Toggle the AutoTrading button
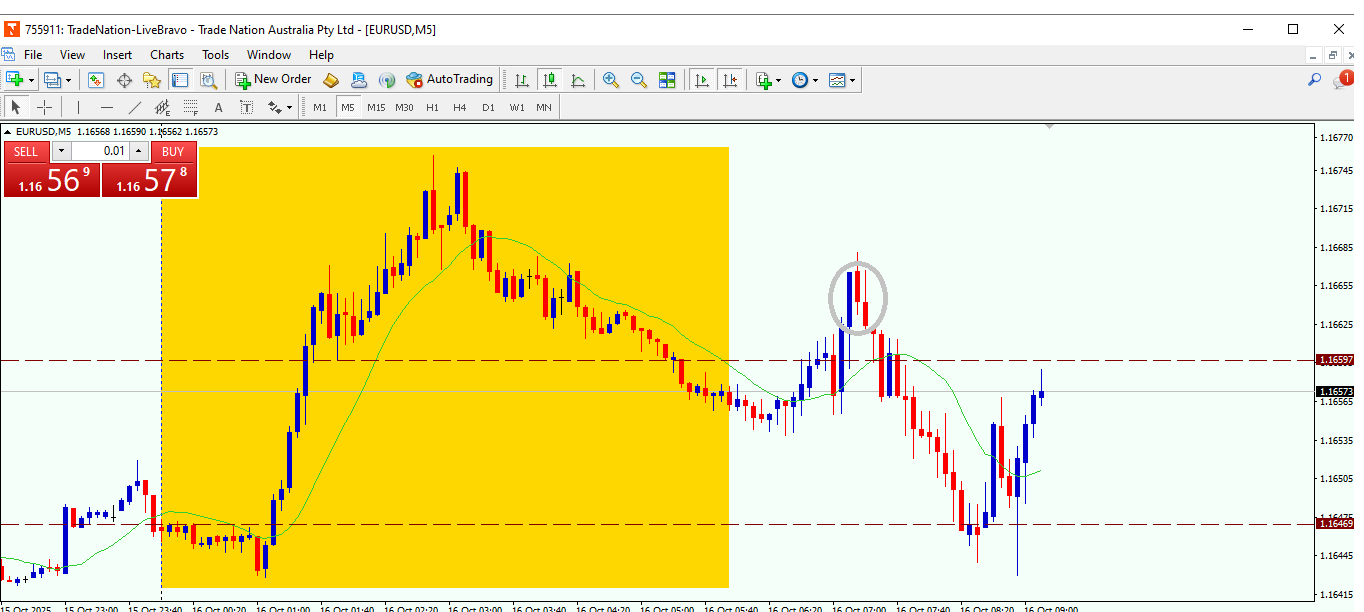This screenshot has width=1364, height=612. point(450,80)
